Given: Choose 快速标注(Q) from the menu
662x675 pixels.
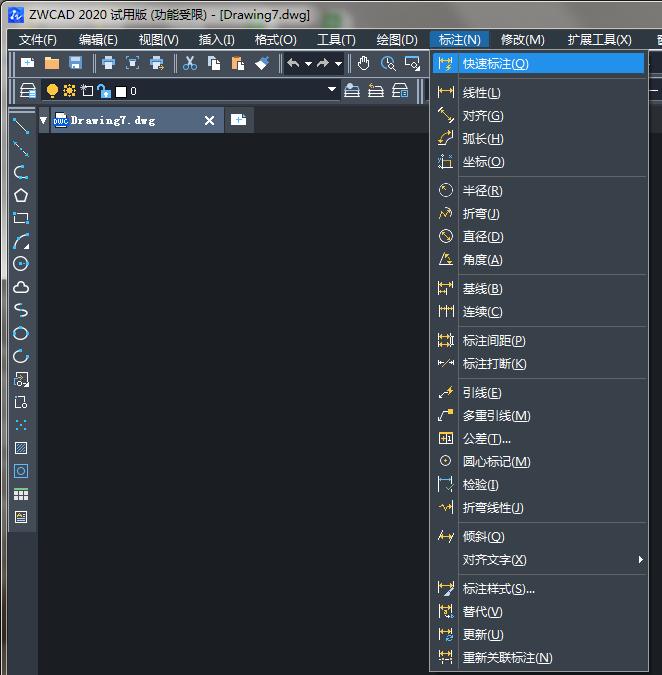Looking at the screenshot, I should [x=495, y=64].
